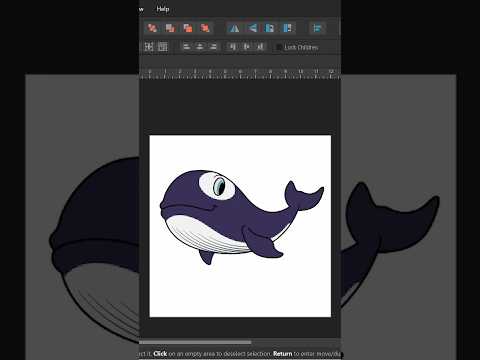Rotate selection clockwise icon

pos(287,28)
